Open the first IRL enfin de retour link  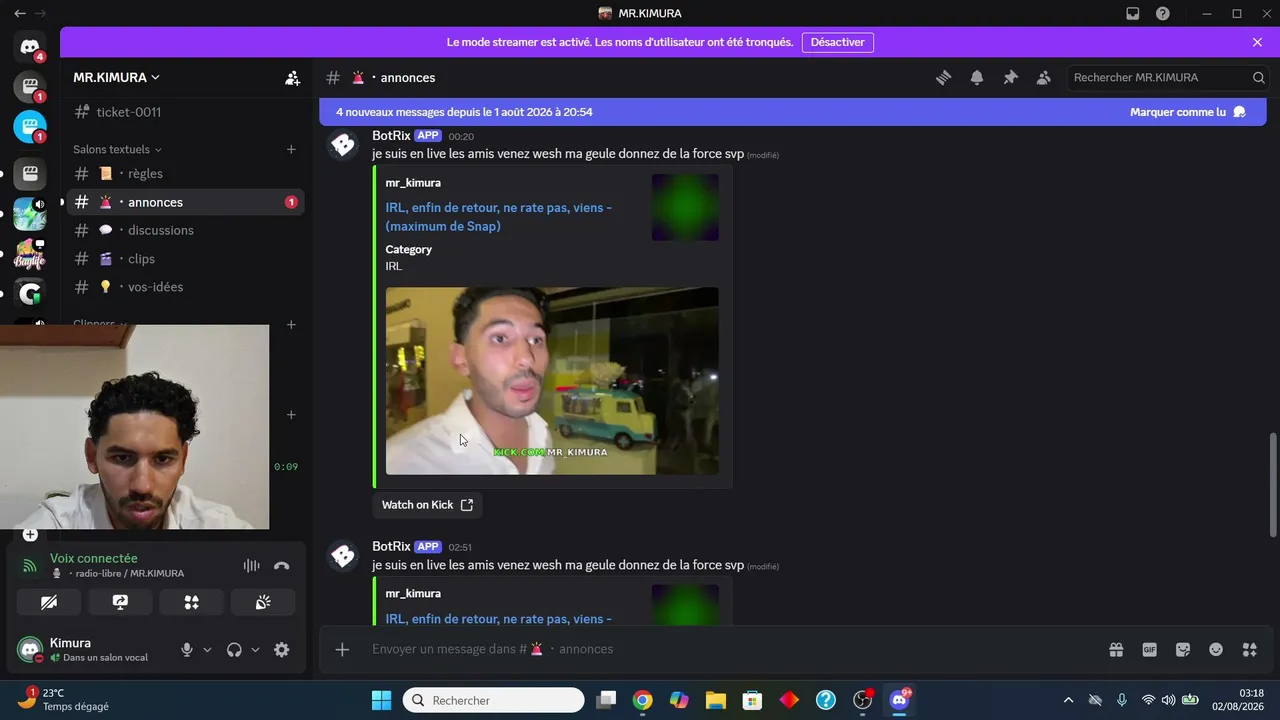pyautogui.click(x=499, y=217)
